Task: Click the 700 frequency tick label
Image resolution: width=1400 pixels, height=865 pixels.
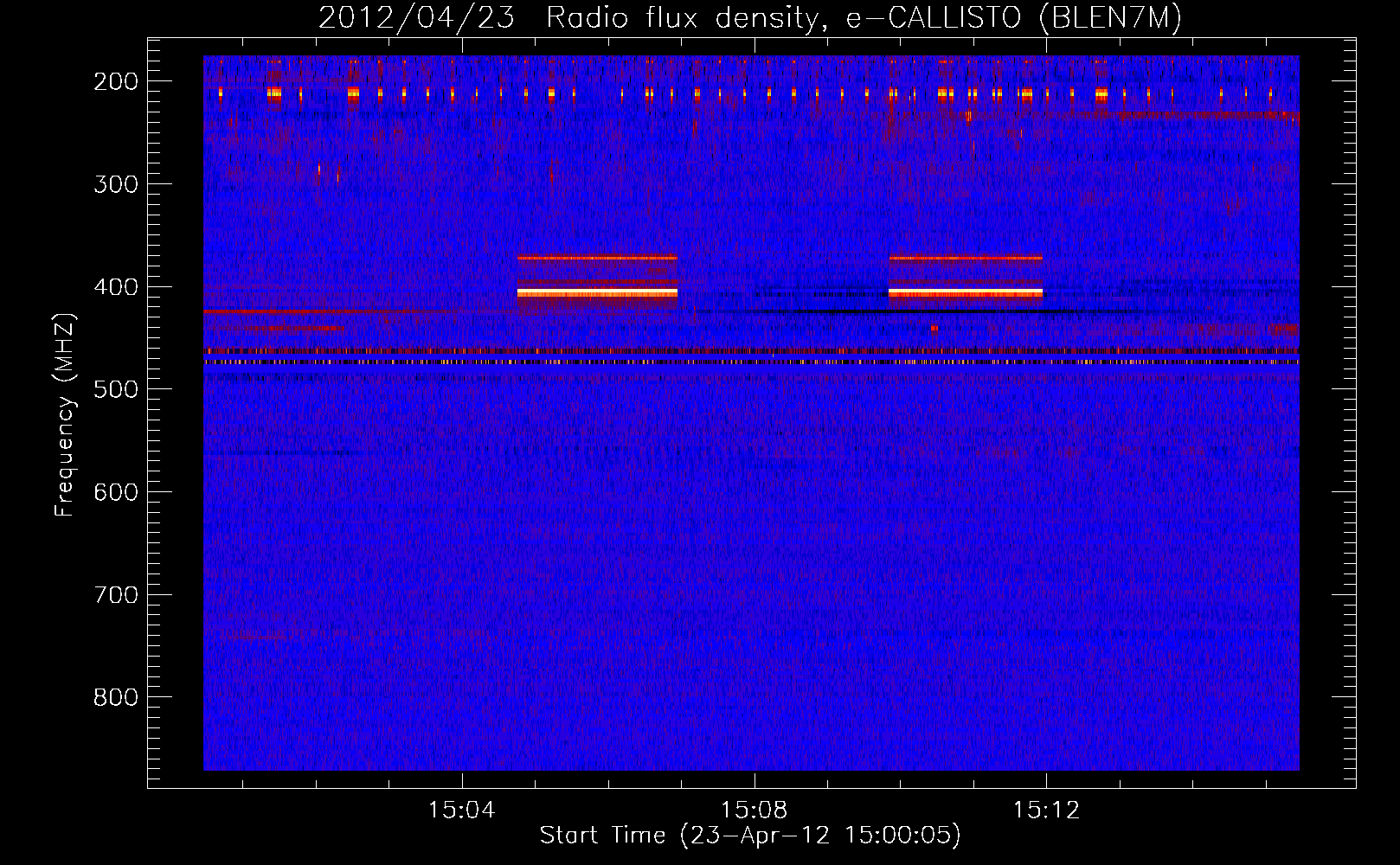Action: (x=116, y=595)
